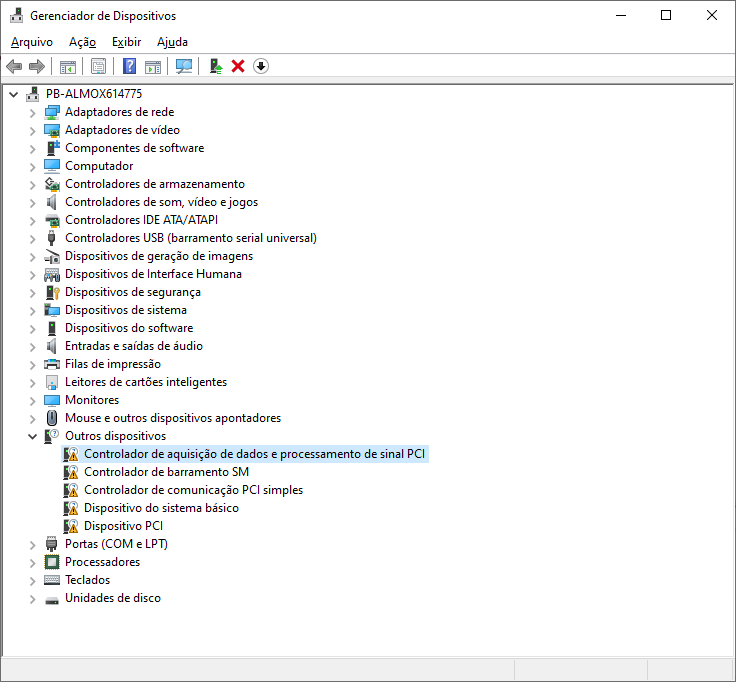This screenshot has height=682, width=736.
Task: Collapse the PB-ALMOX614775 root node
Action: point(14,94)
